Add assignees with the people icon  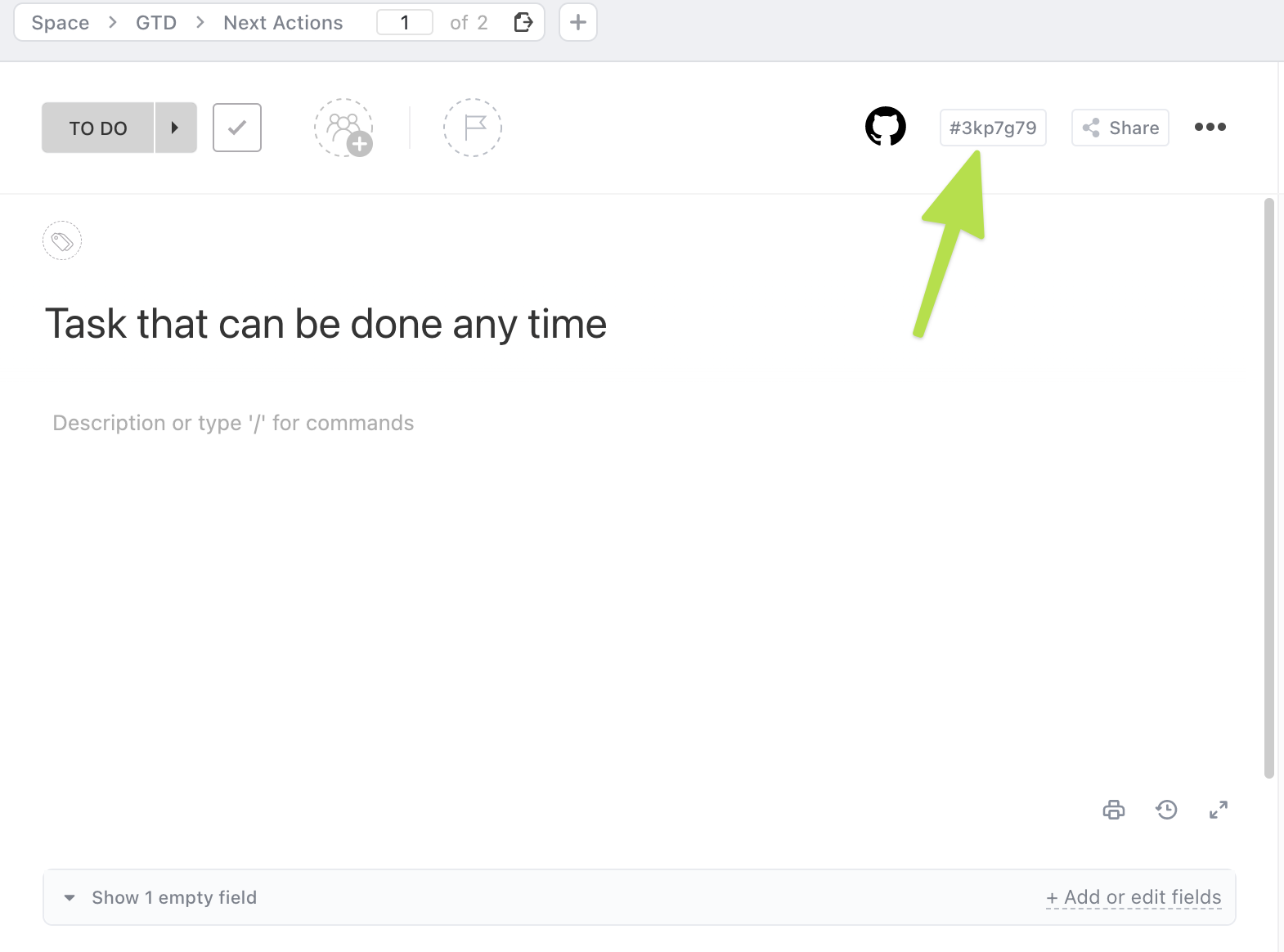click(344, 128)
